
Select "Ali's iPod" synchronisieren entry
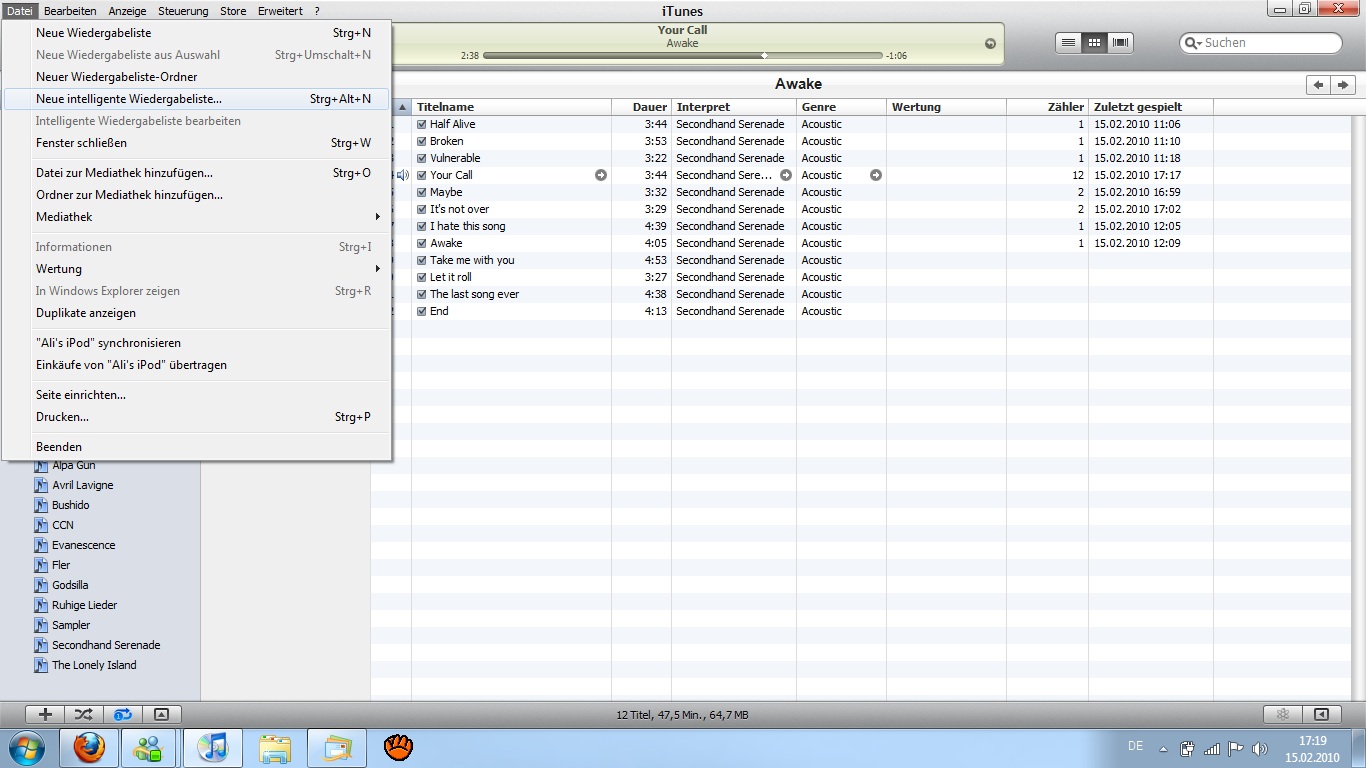click(x=196, y=343)
